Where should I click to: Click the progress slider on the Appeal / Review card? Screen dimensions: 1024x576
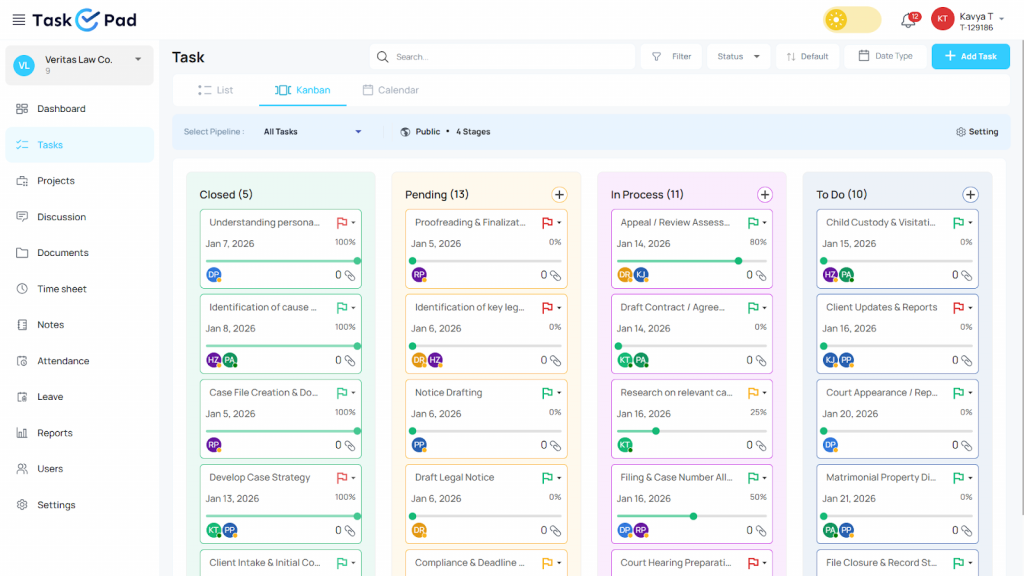click(738, 261)
